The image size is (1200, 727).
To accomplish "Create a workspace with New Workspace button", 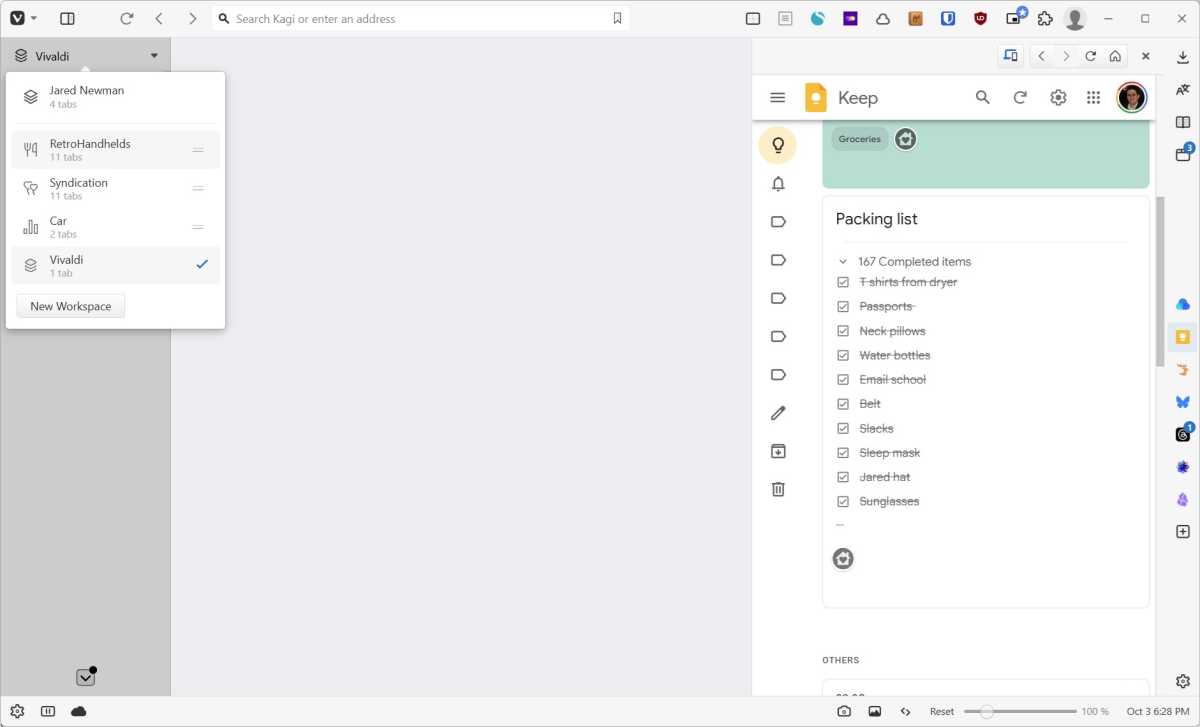I will 70,306.
